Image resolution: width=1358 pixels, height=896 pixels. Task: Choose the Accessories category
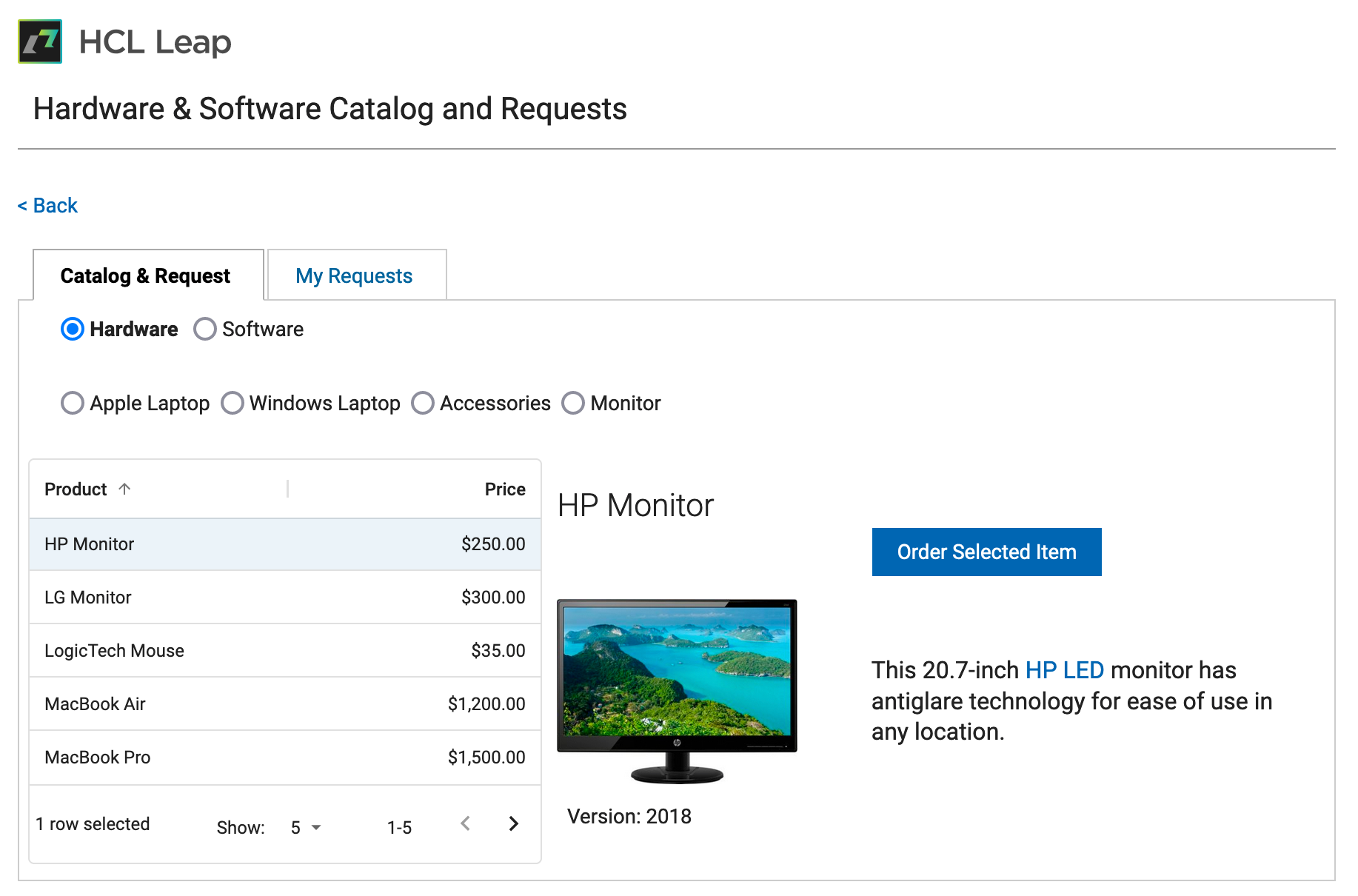click(x=423, y=403)
